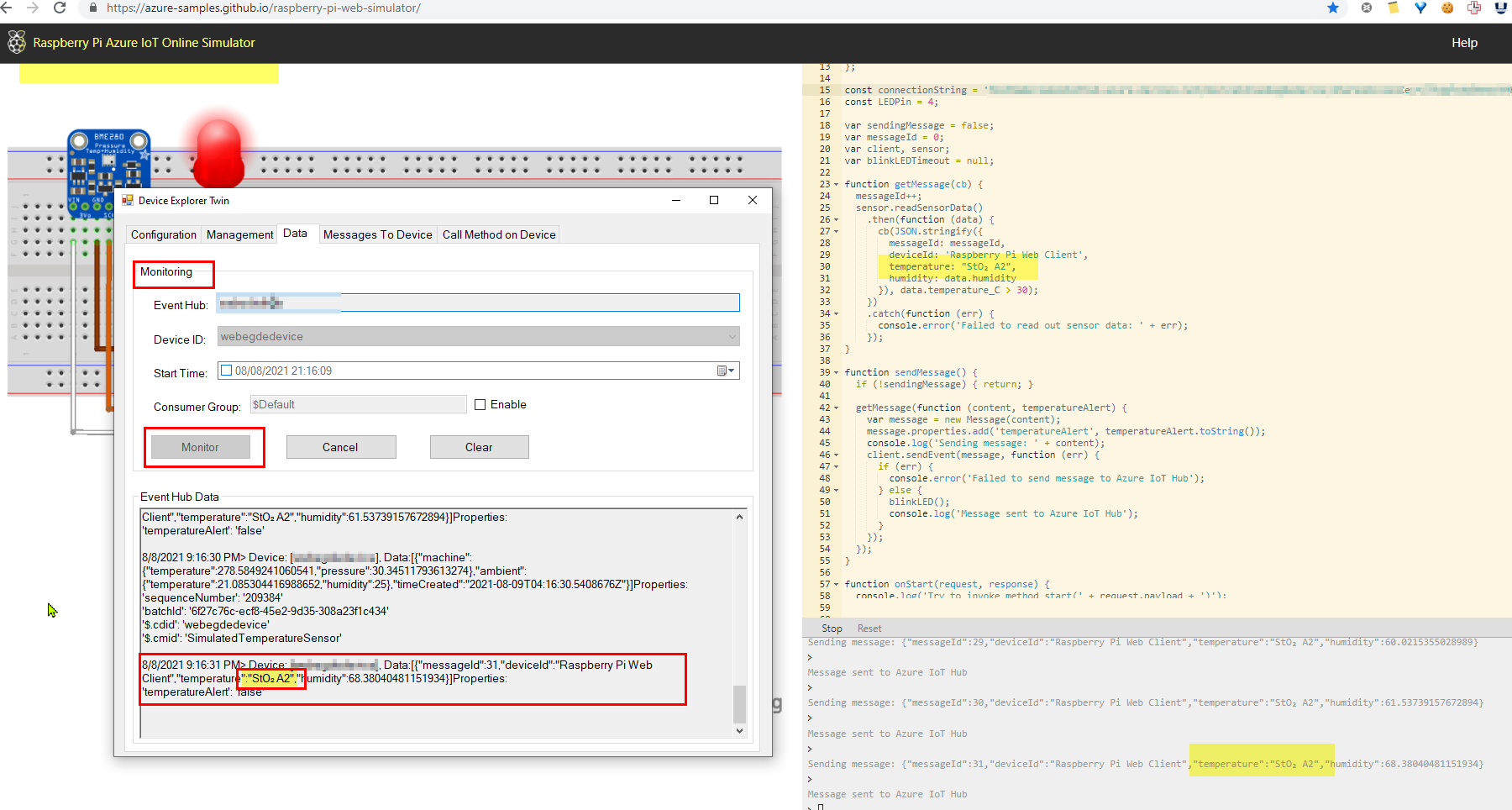Switch to the Management tab
The image size is (1512, 810).
point(240,234)
